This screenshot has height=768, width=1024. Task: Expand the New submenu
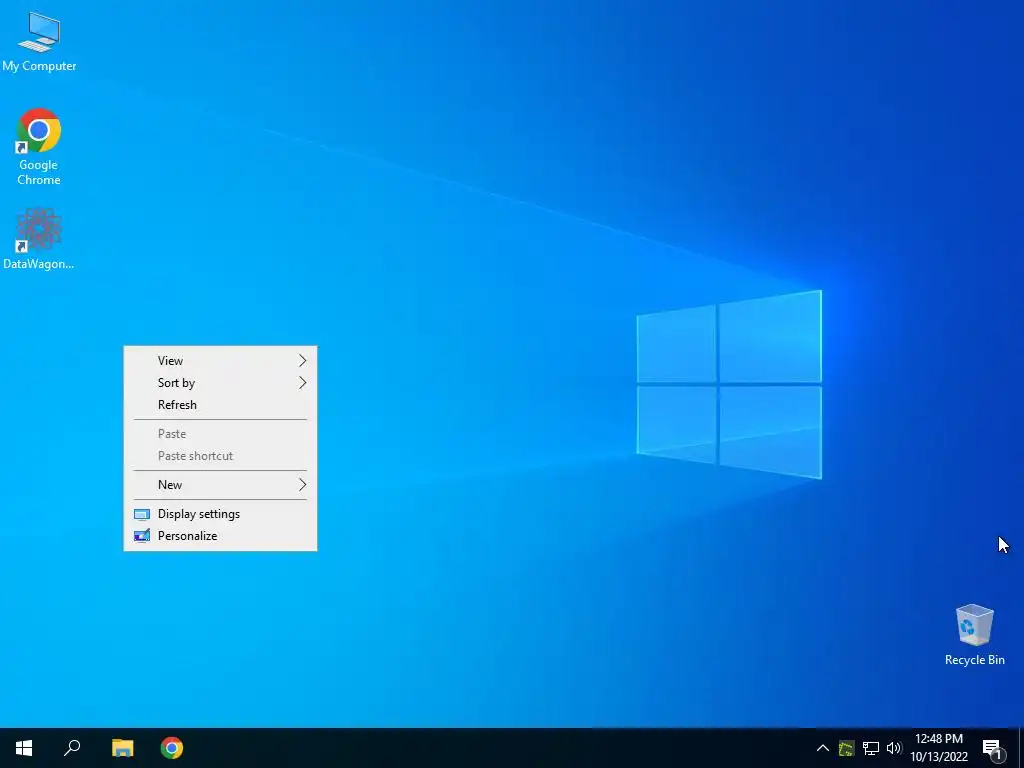[x=220, y=485]
